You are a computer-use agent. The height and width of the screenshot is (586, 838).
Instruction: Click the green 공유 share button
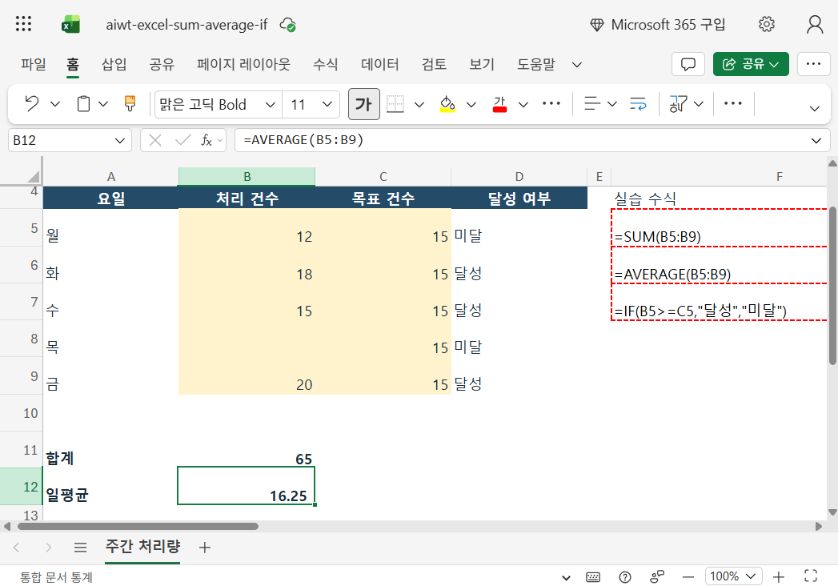tap(750, 64)
